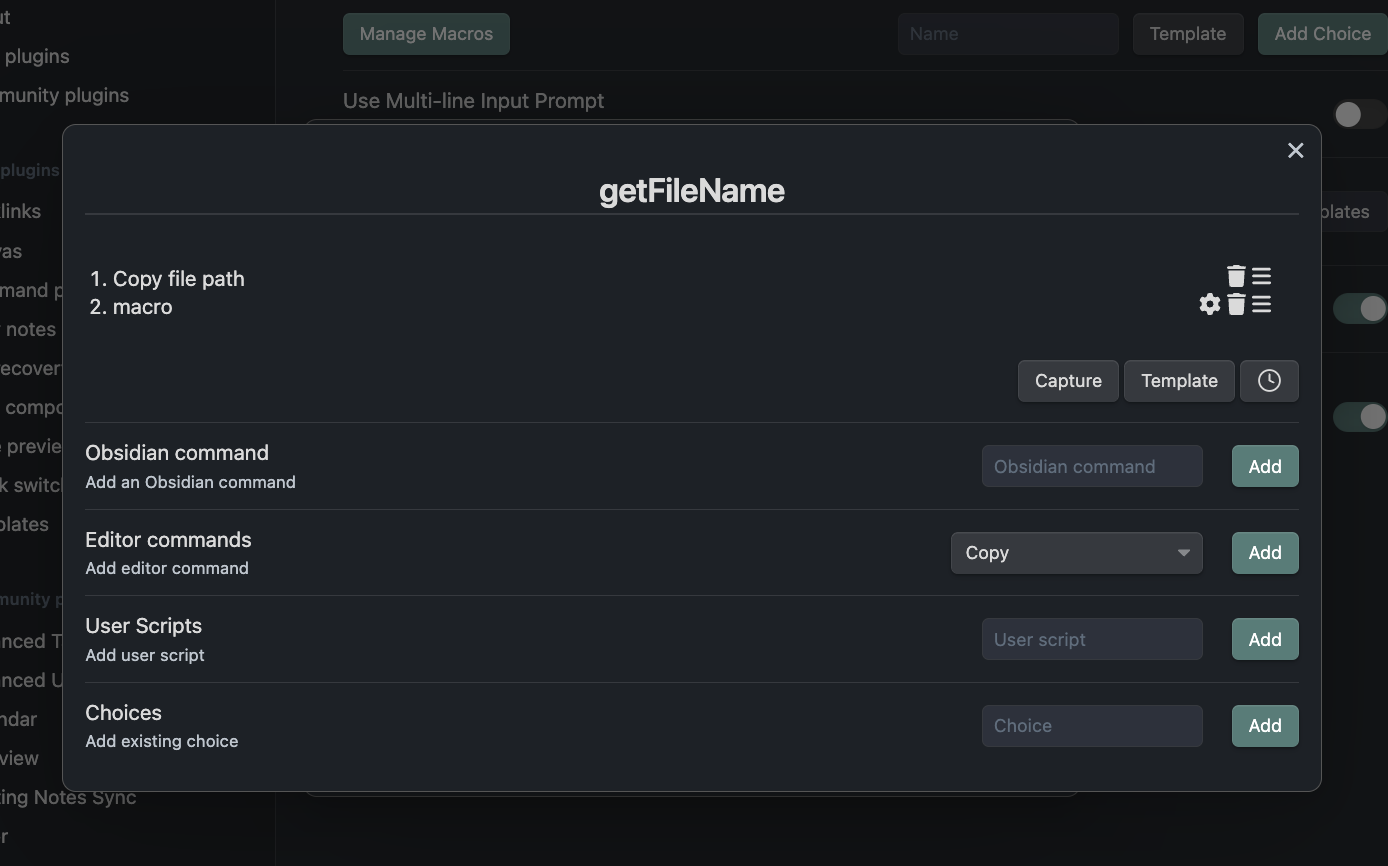Image resolution: width=1388 pixels, height=866 pixels.
Task: Click the Template button next to Capture
Action: 1179,381
